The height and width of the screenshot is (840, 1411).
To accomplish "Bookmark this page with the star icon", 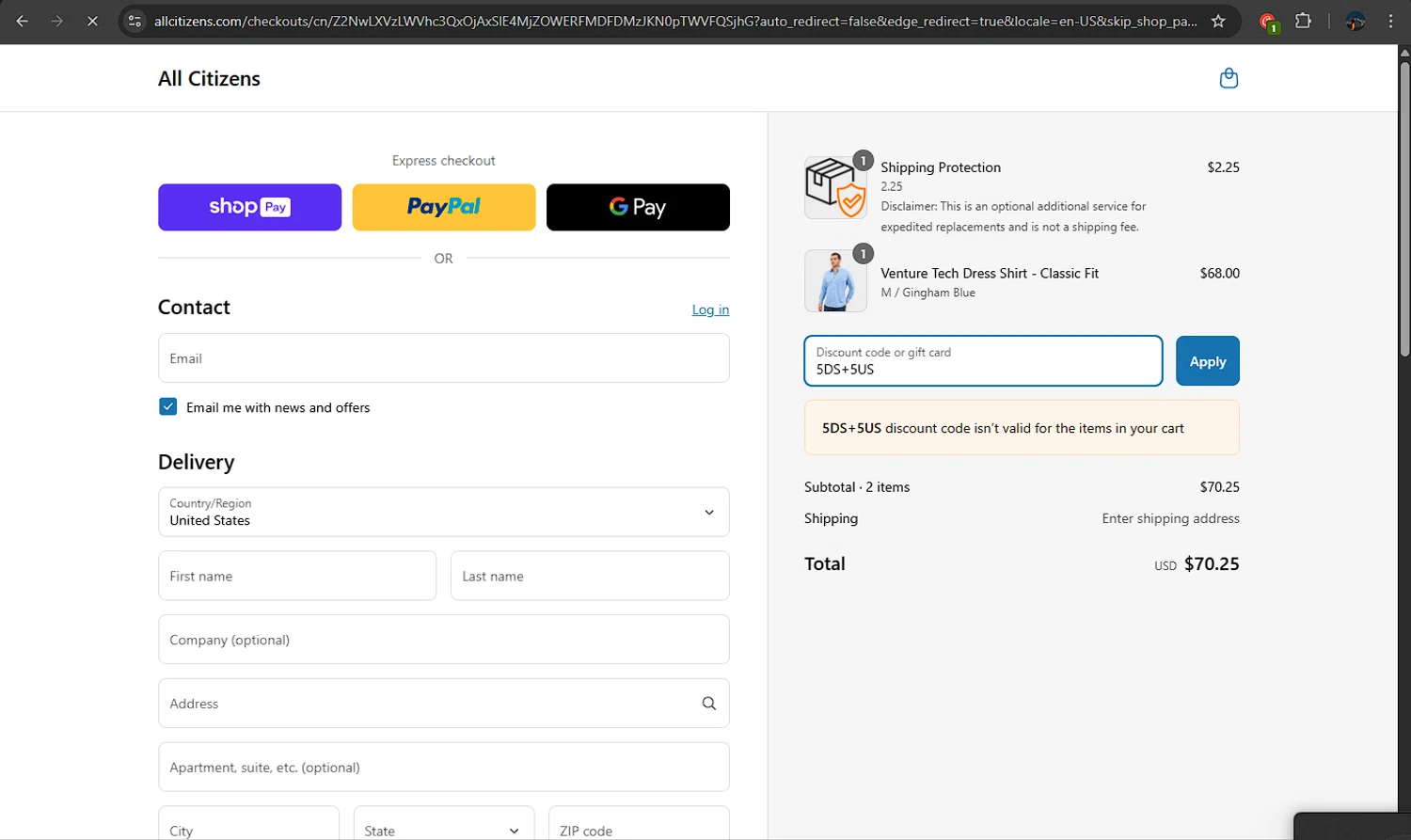I will 1218,21.
